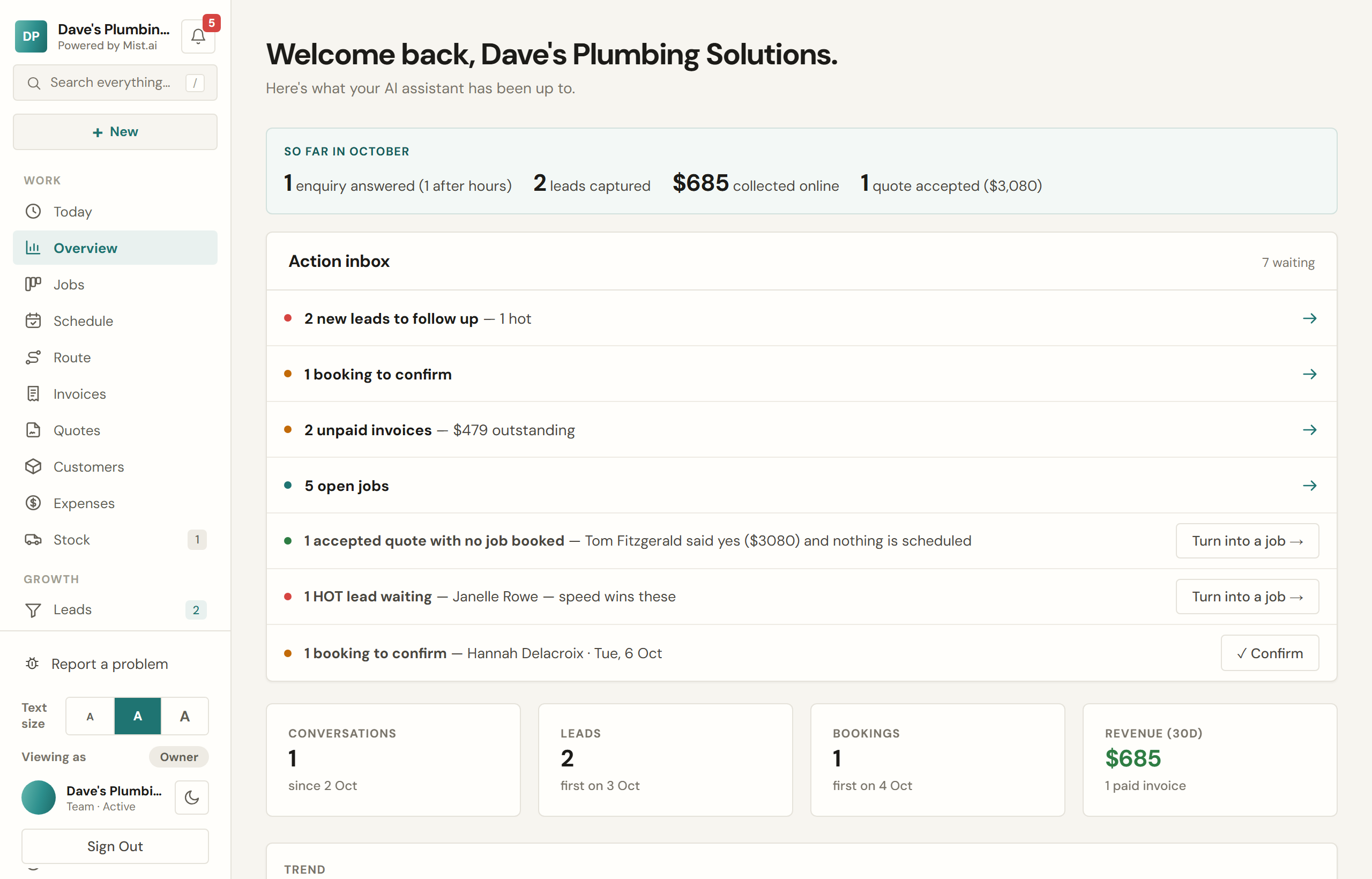Click the Report a problem bug icon
This screenshot has height=879, width=1372.
tap(33, 663)
